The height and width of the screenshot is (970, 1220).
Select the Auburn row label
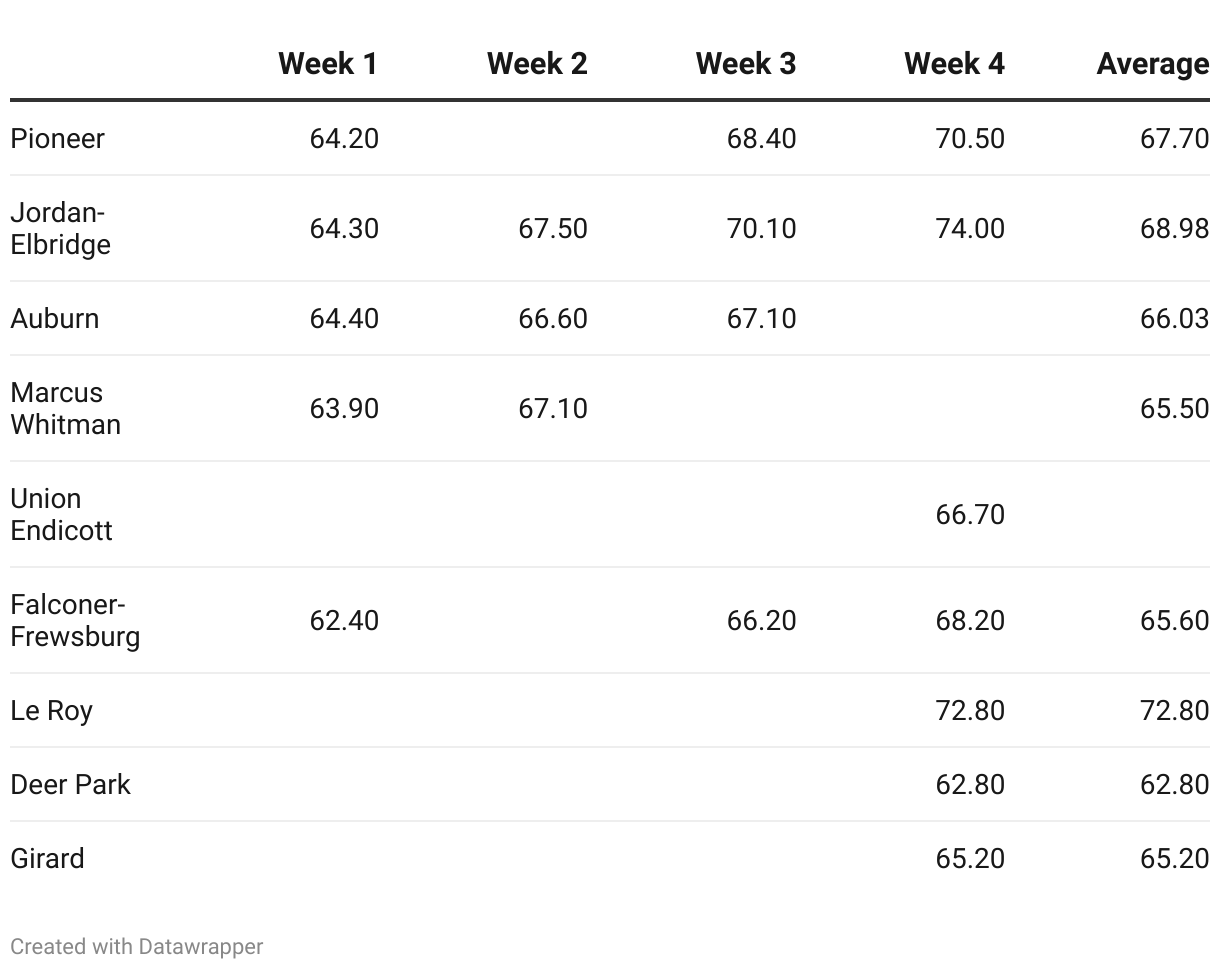55,318
